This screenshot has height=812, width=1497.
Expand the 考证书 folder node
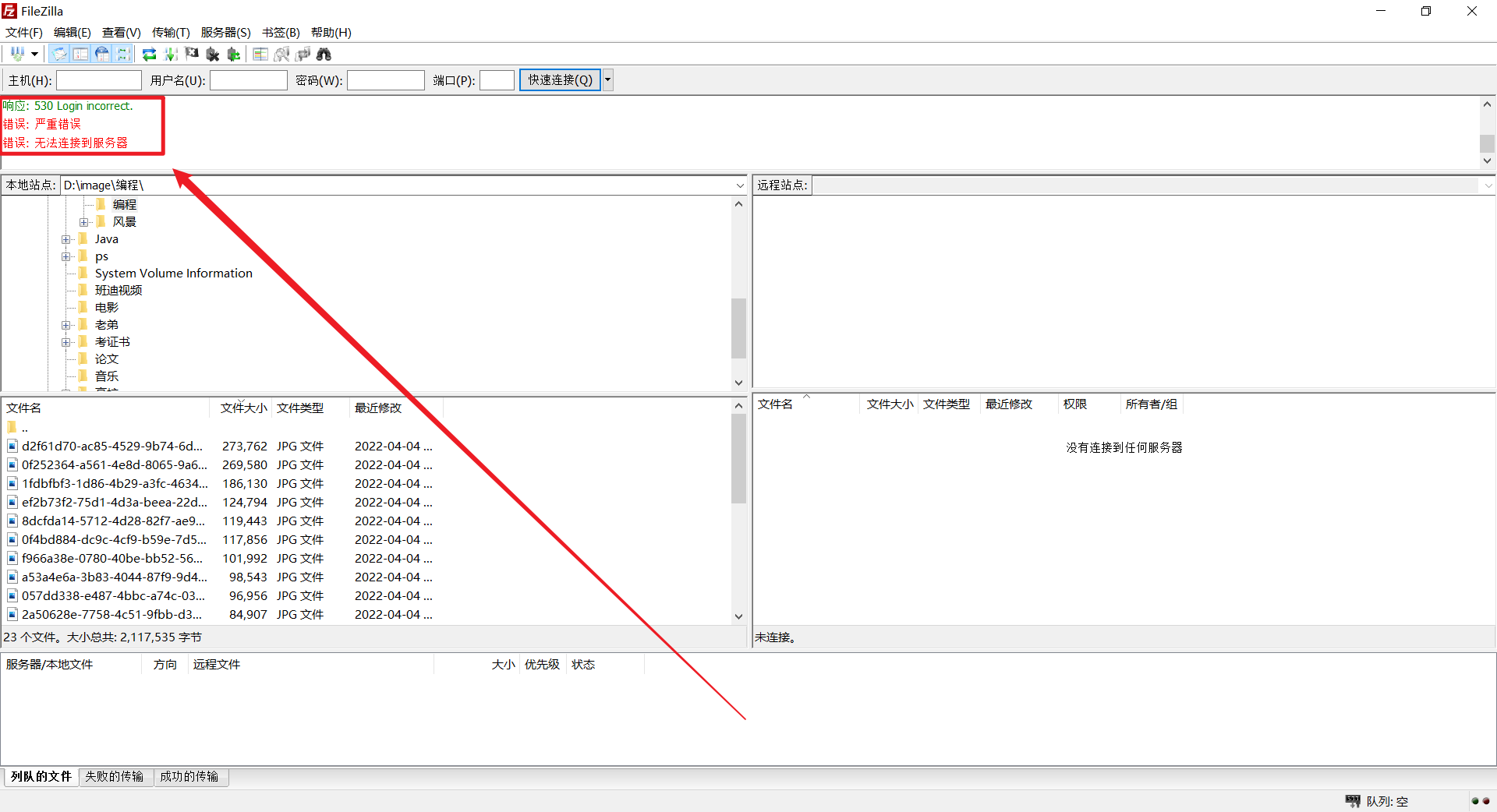pyautogui.click(x=66, y=342)
